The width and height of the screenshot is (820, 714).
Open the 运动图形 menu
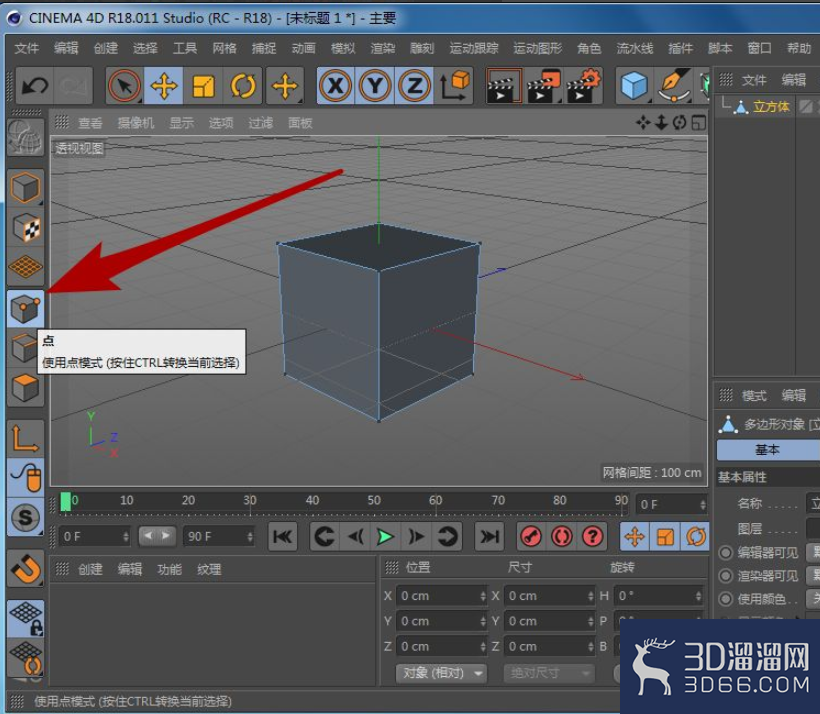pyautogui.click(x=537, y=48)
